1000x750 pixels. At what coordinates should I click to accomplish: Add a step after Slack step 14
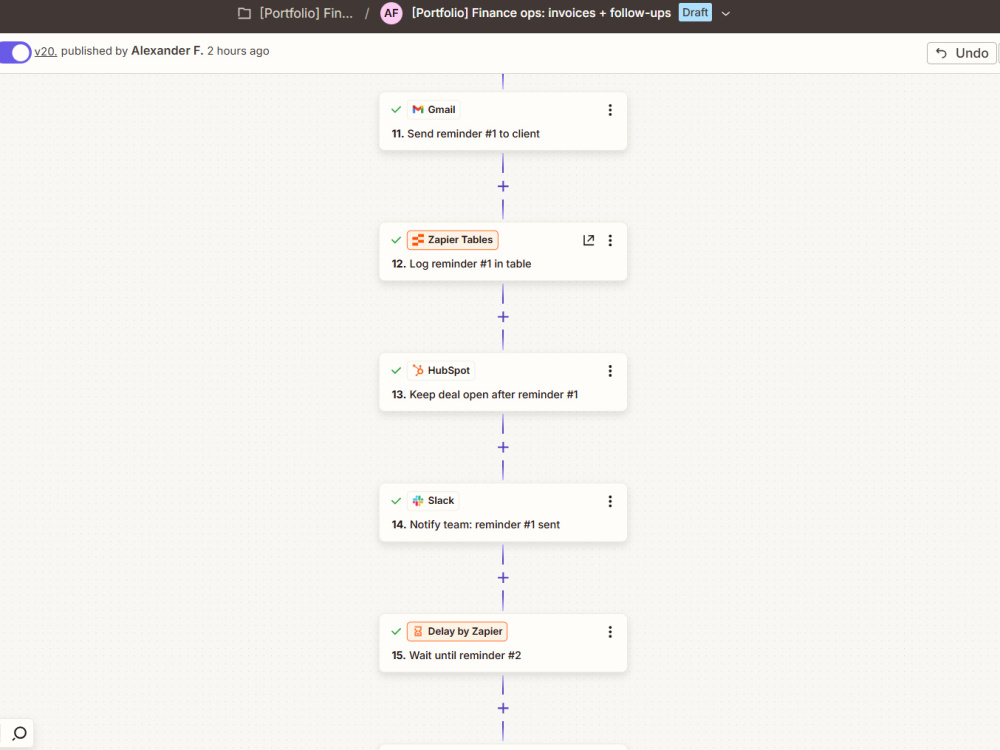point(503,578)
